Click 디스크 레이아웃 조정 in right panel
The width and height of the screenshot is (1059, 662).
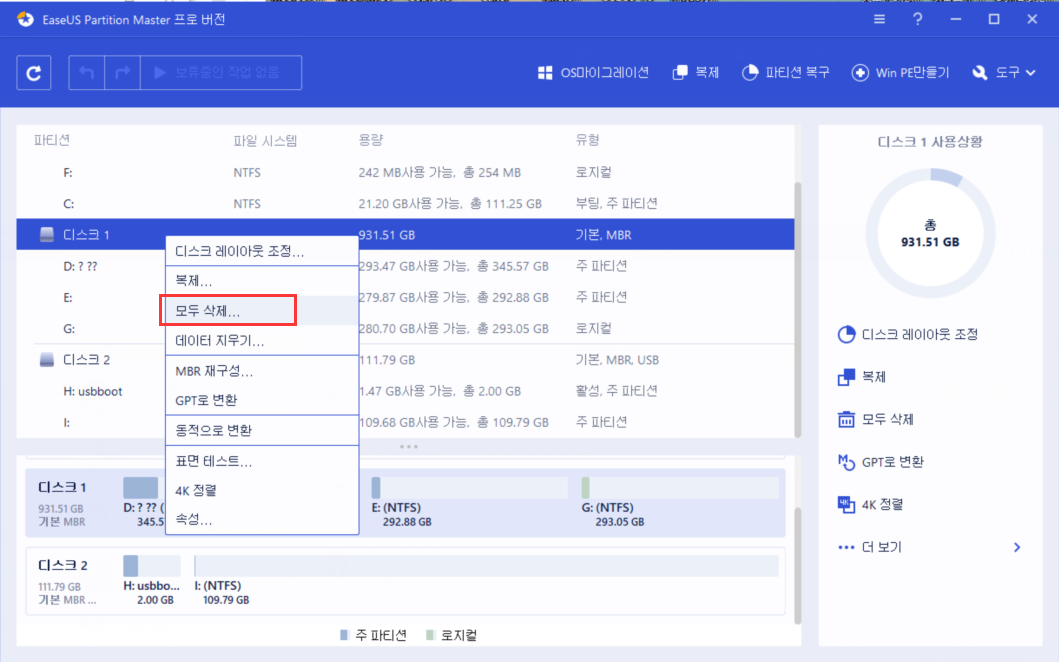[908, 334]
